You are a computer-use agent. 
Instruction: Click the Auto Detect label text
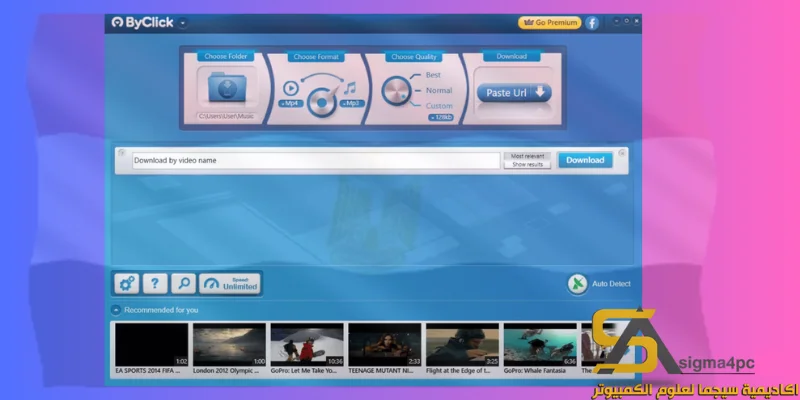pyautogui.click(x=611, y=284)
